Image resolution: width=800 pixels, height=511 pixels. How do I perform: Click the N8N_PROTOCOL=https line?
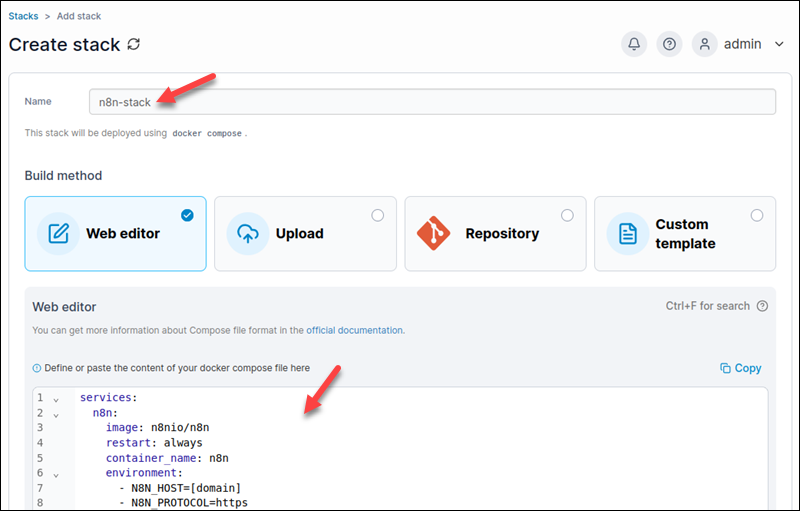[183, 502]
